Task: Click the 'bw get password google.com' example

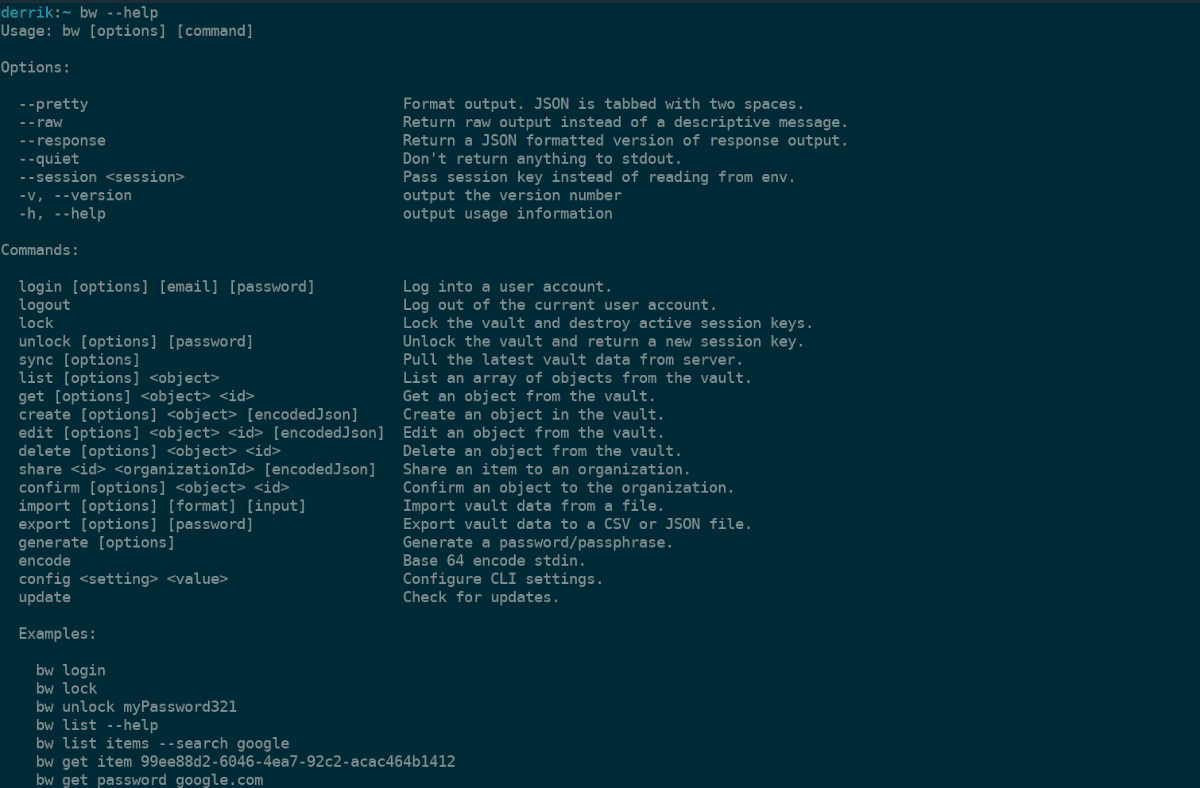Action: (x=149, y=780)
